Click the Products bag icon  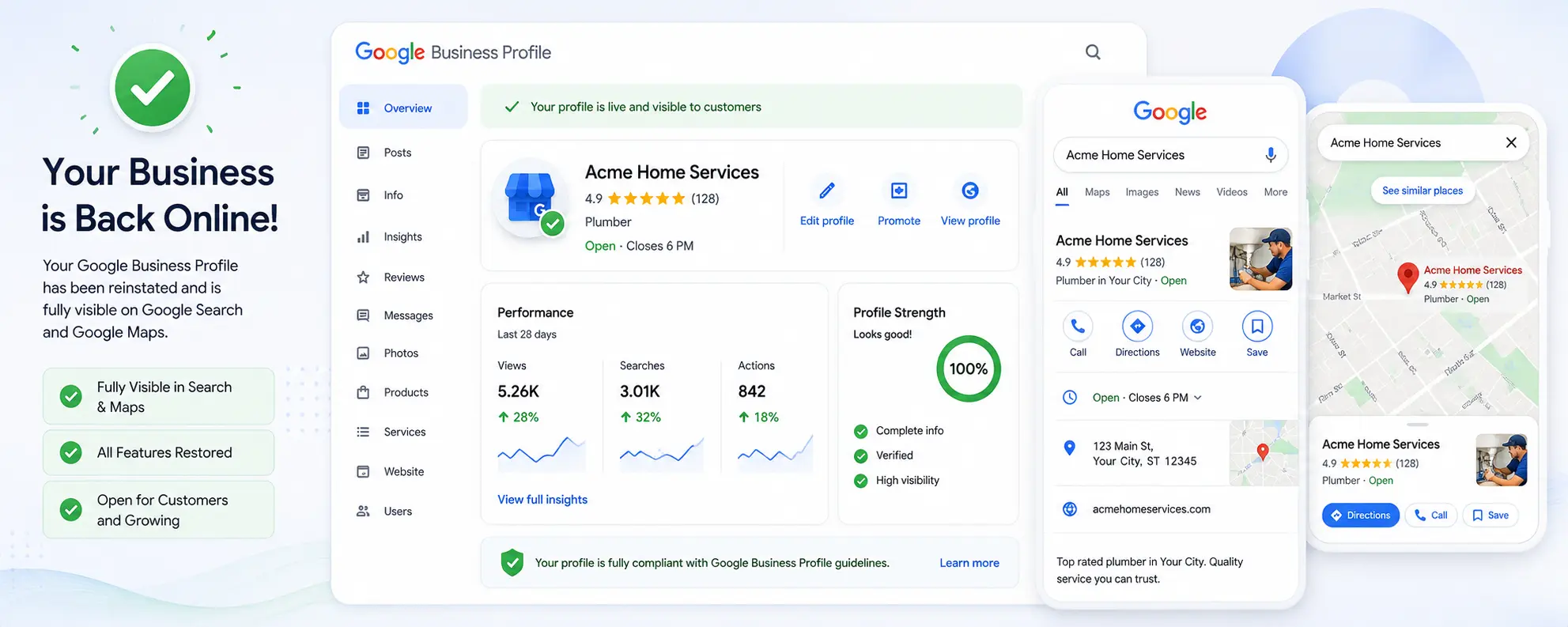tap(363, 392)
